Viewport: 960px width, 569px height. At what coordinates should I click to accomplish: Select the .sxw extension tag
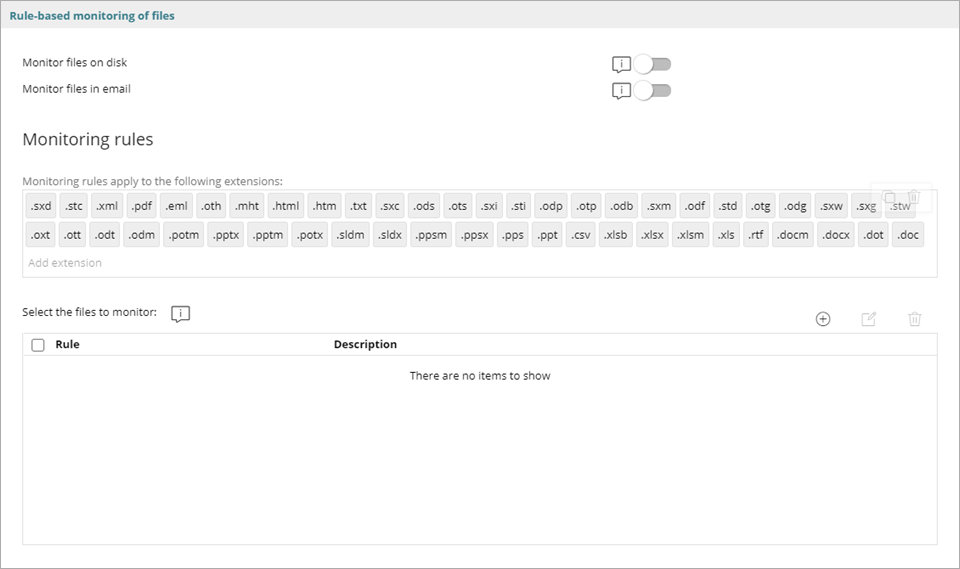[x=831, y=206]
